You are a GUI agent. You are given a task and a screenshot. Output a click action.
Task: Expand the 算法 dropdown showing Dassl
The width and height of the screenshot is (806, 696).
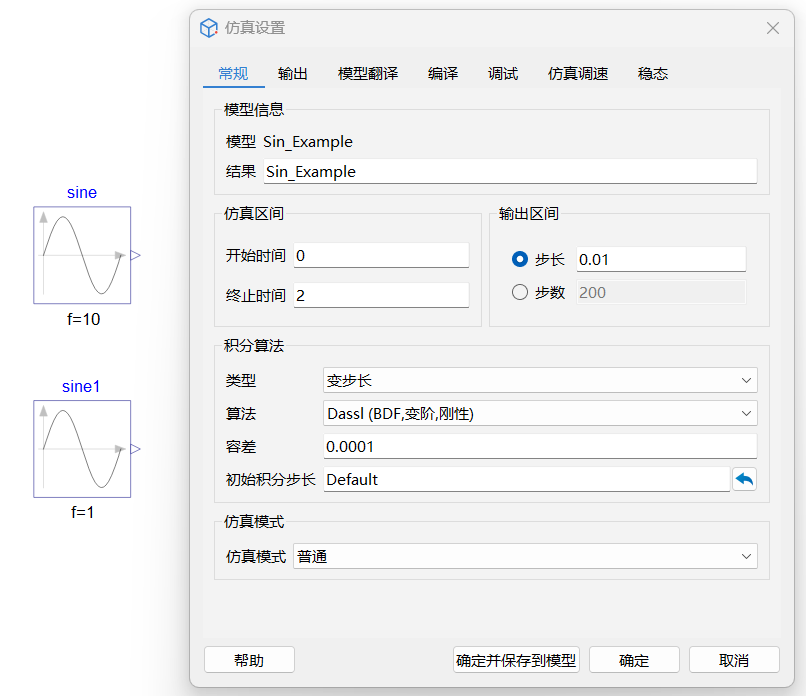point(540,413)
